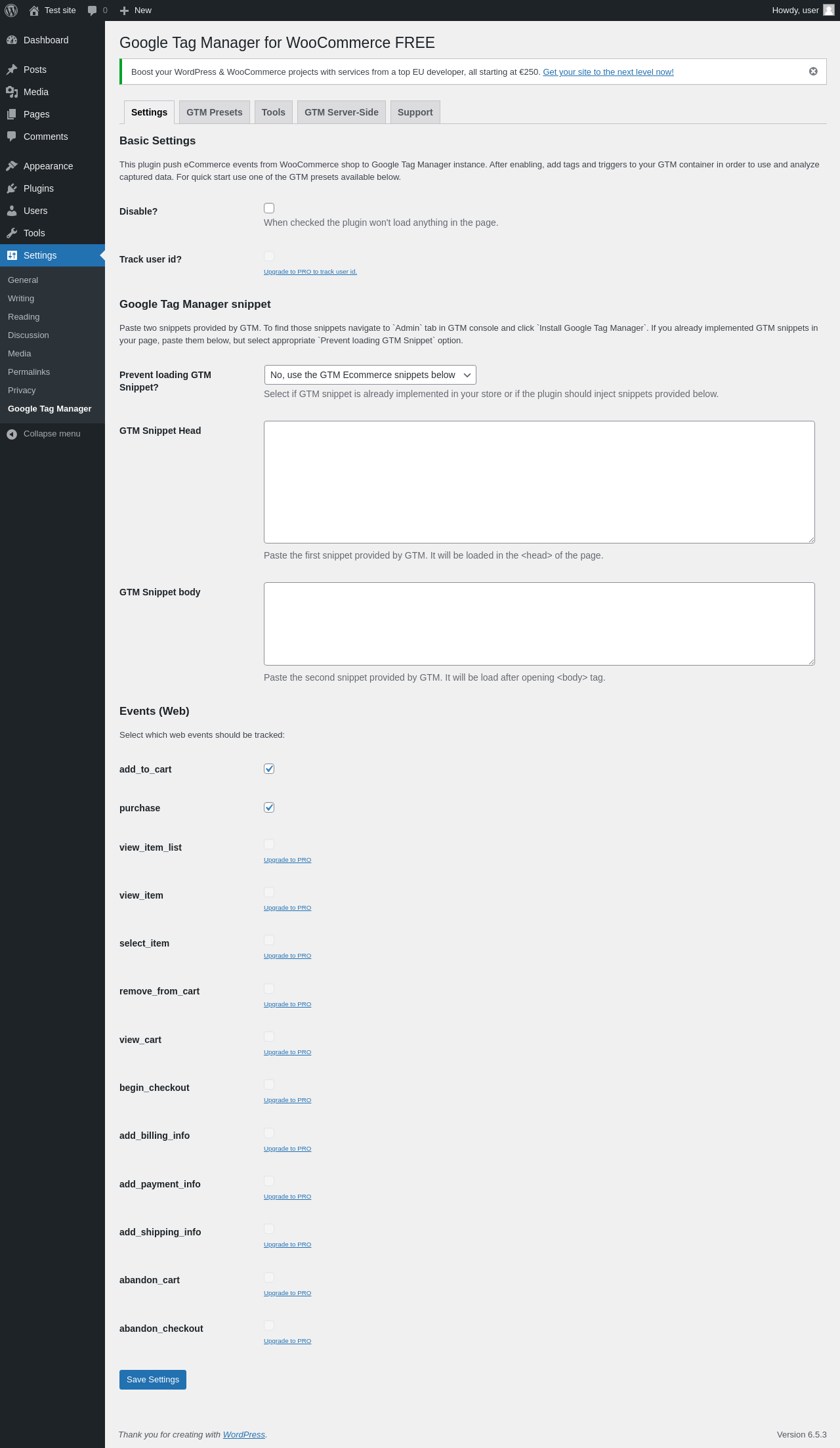Viewport: 840px width, 1448px height.
Task: Open Media settings submenu item
Action: (20, 353)
